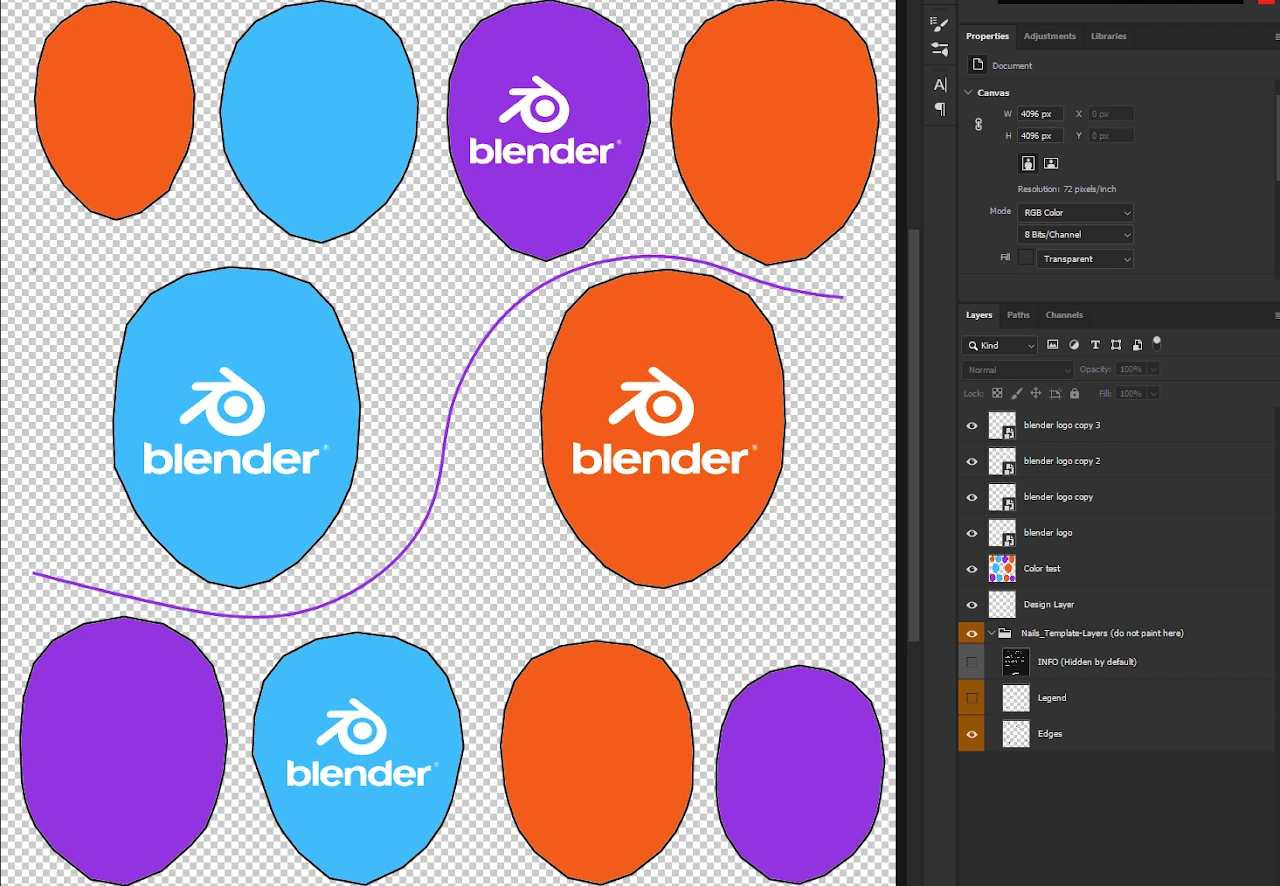Collapse the Nails_Template-Layers group arrow

pos(992,633)
